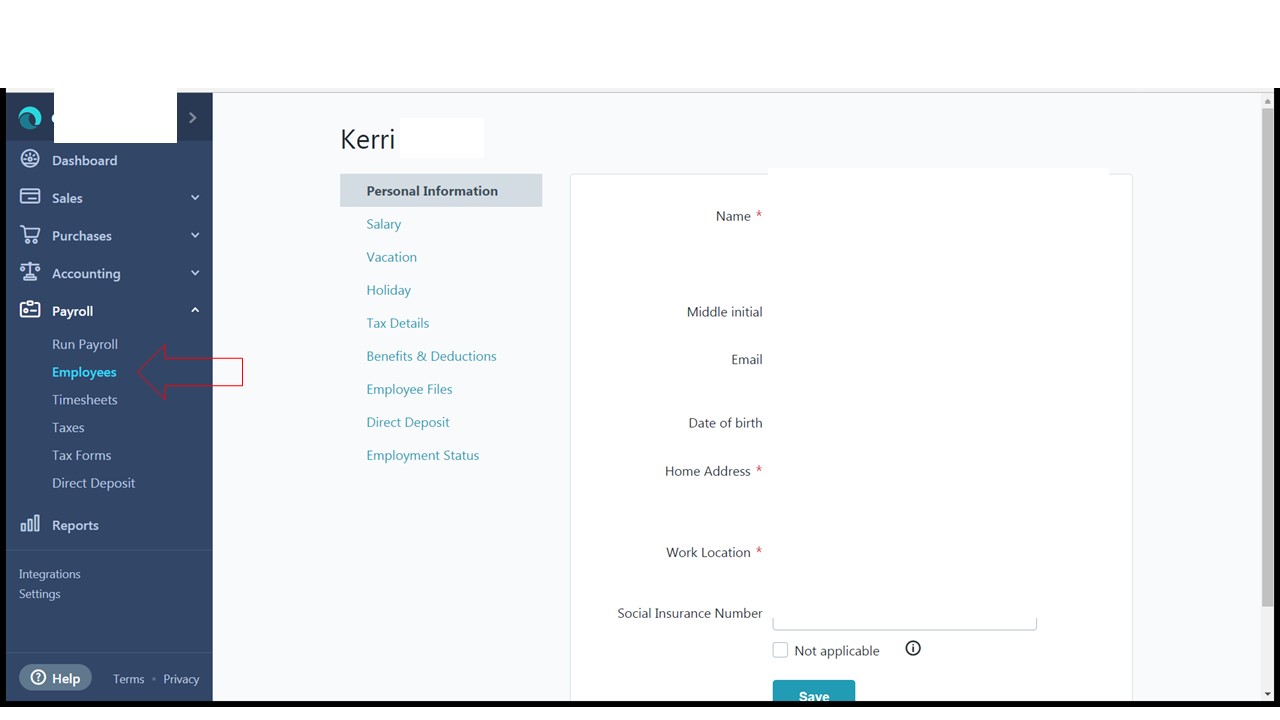Click the Payroll badge icon
The image size is (1280, 720).
pyautogui.click(x=30, y=310)
